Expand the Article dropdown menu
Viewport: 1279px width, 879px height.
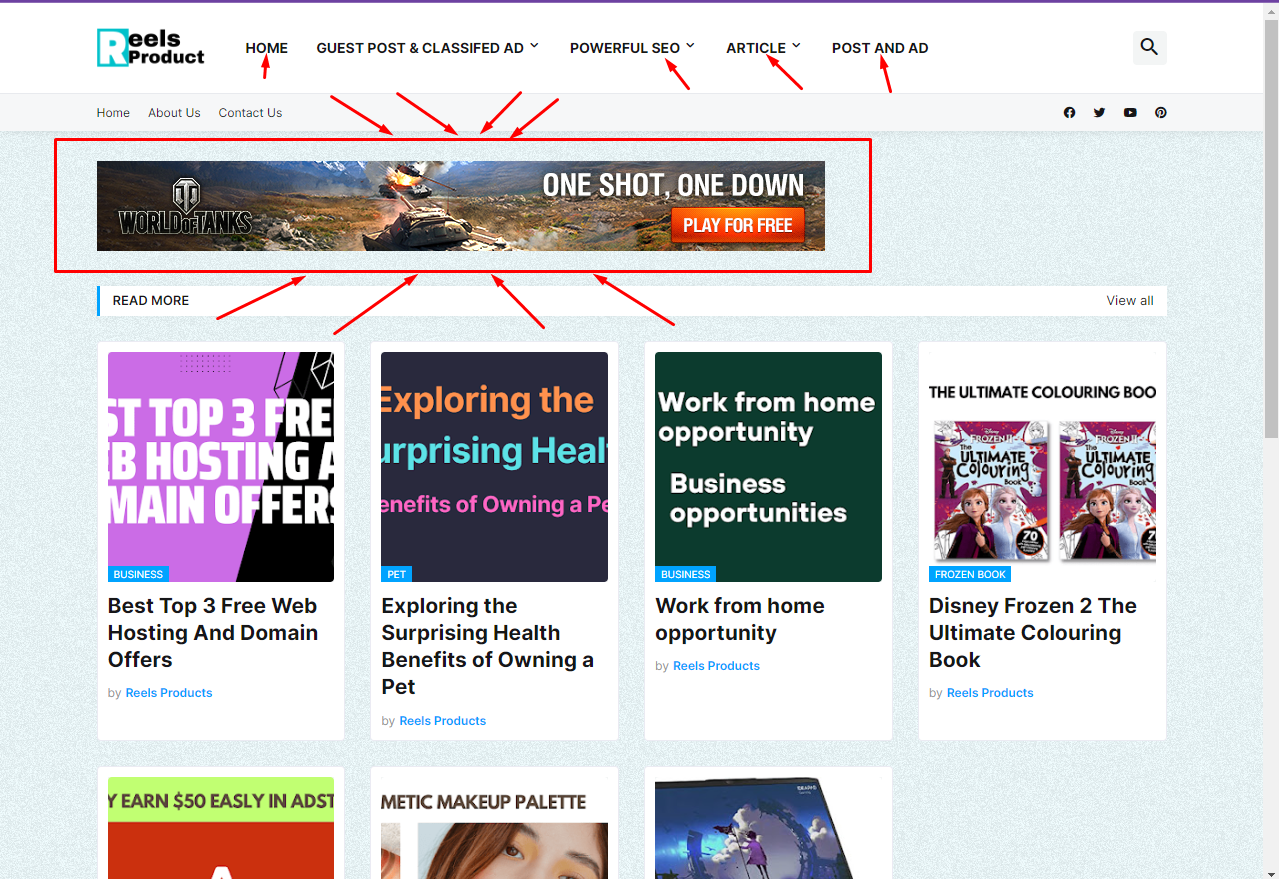pyautogui.click(x=763, y=48)
